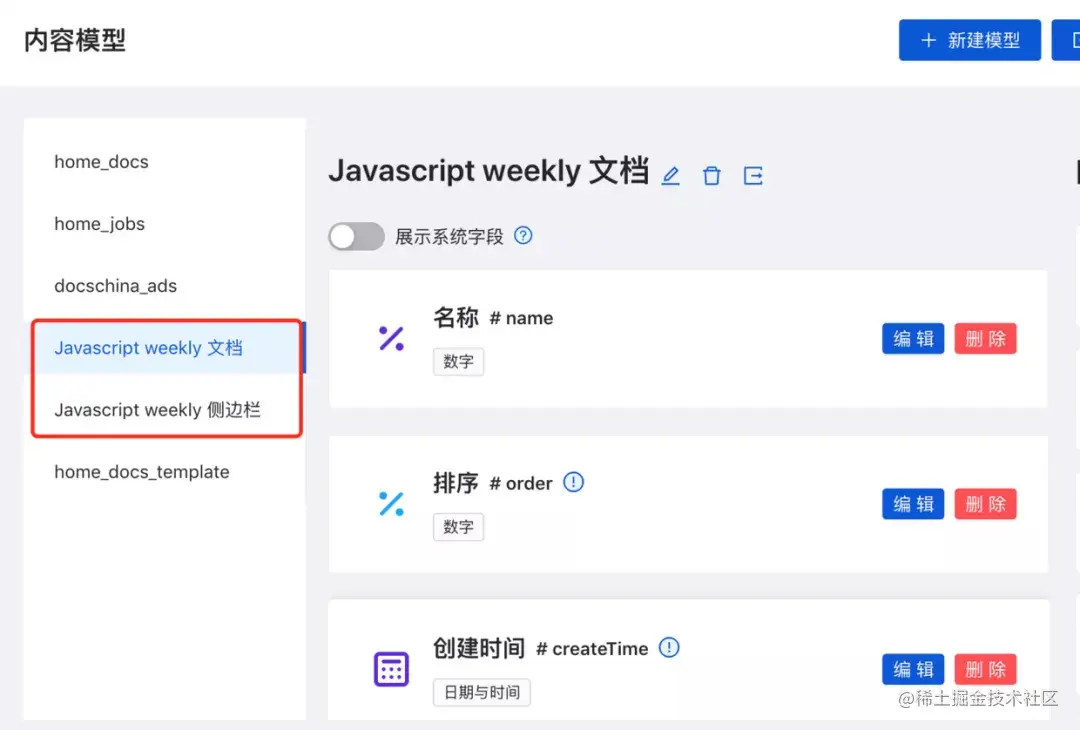The width and height of the screenshot is (1080, 730).
Task: Open the warning icon next to # createTime
Action: tap(670, 647)
